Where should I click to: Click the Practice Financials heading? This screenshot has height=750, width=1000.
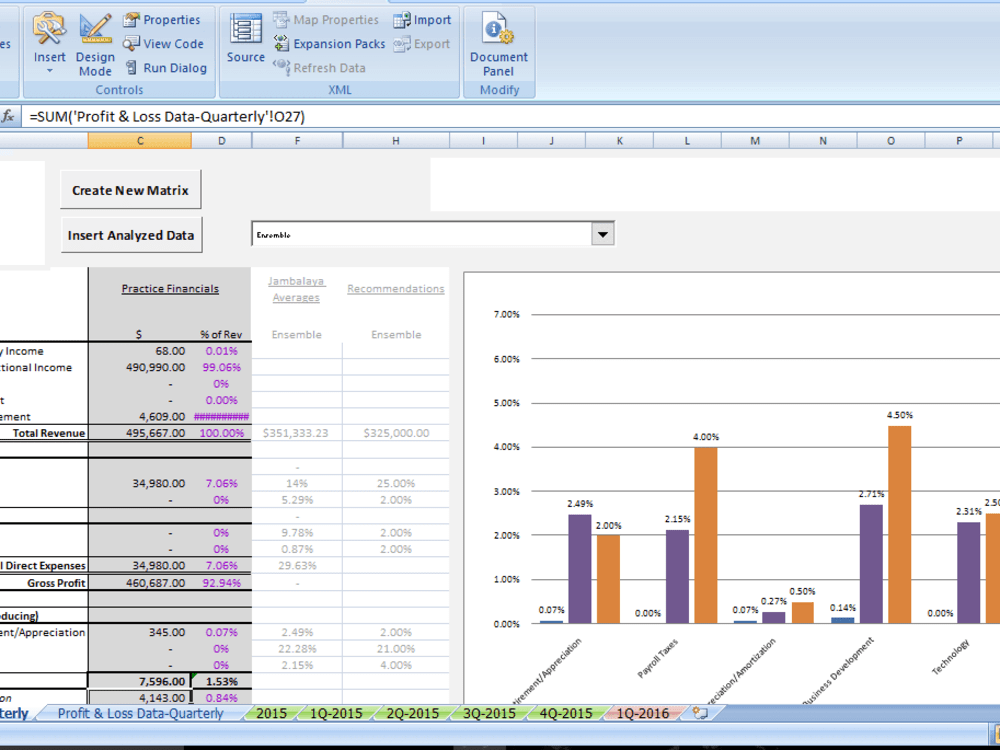coord(170,288)
